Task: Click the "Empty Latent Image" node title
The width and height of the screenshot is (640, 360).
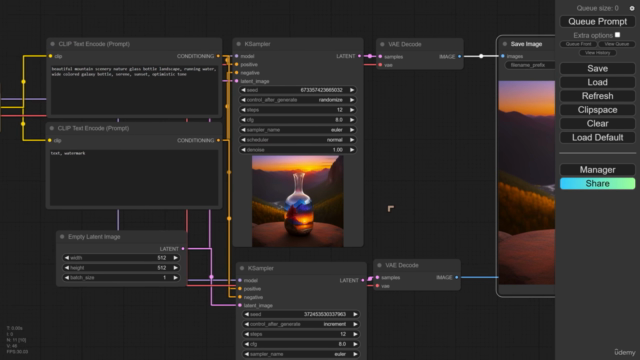Action: 94,237
